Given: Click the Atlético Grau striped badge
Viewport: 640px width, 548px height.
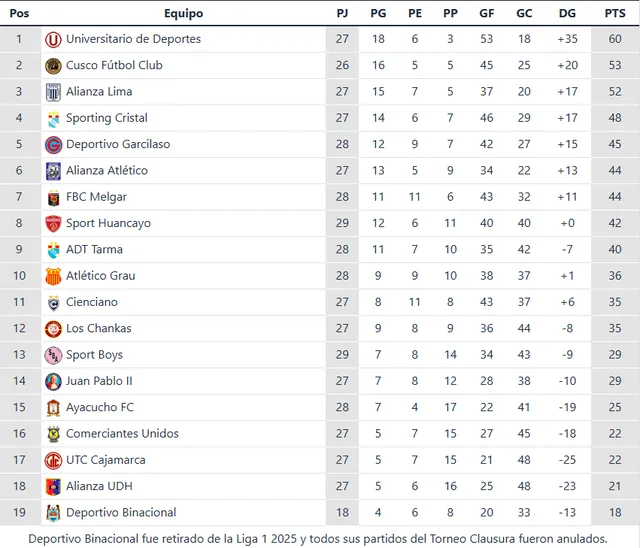Looking at the screenshot, I should click(53, 276).
